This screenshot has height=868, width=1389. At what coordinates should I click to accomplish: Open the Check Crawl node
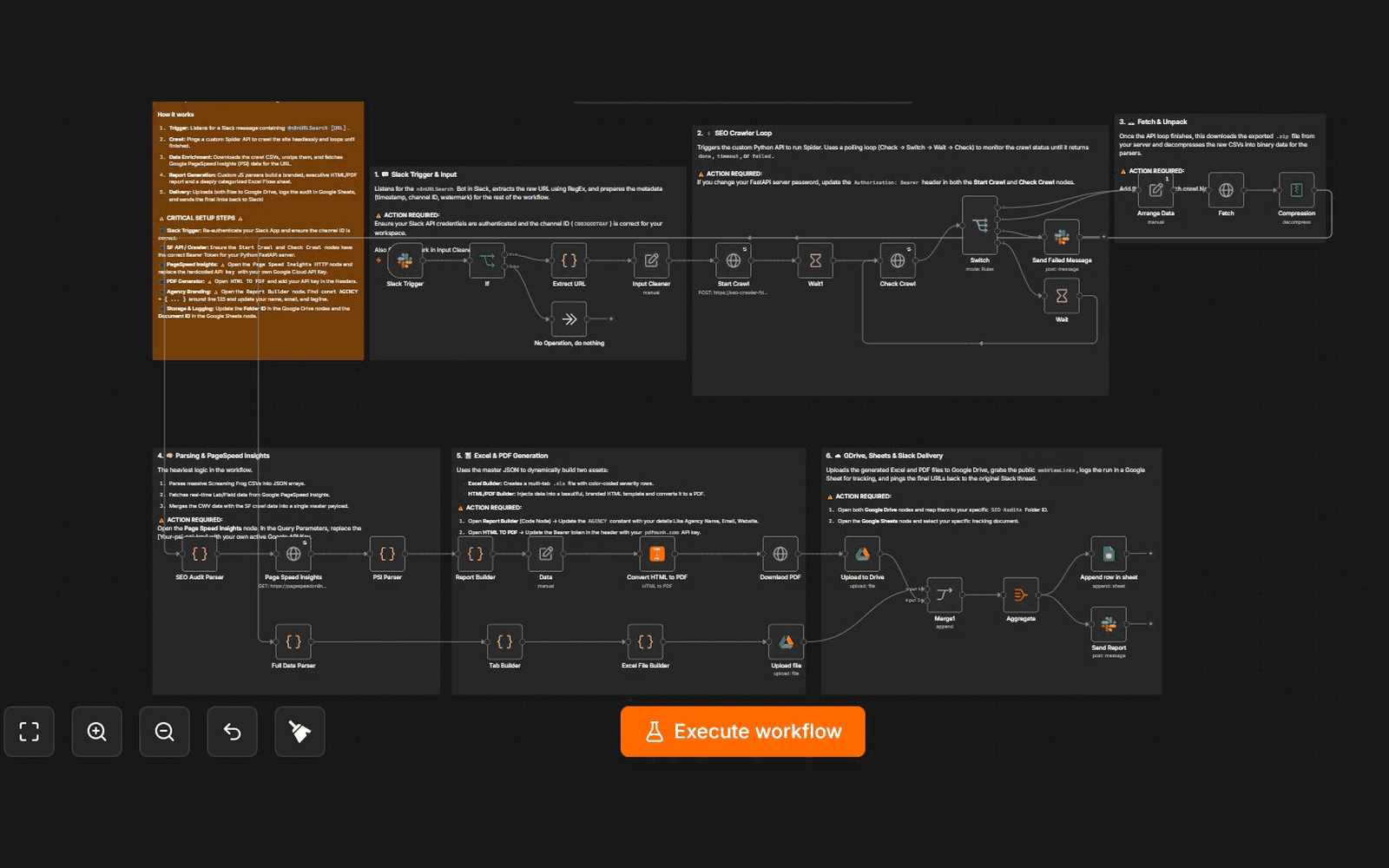point(898,260)
